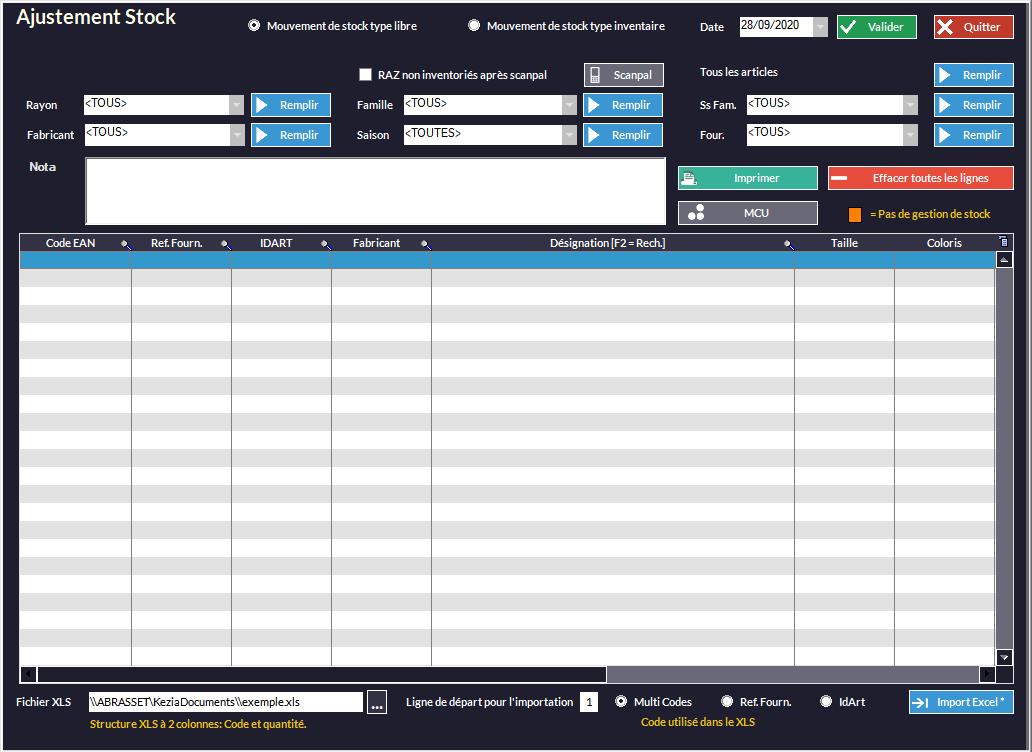This screenshot has width=1032, height=752.
Task: Enable RAZ non inventoriés après scanpal checkbox
Action: 365,75
